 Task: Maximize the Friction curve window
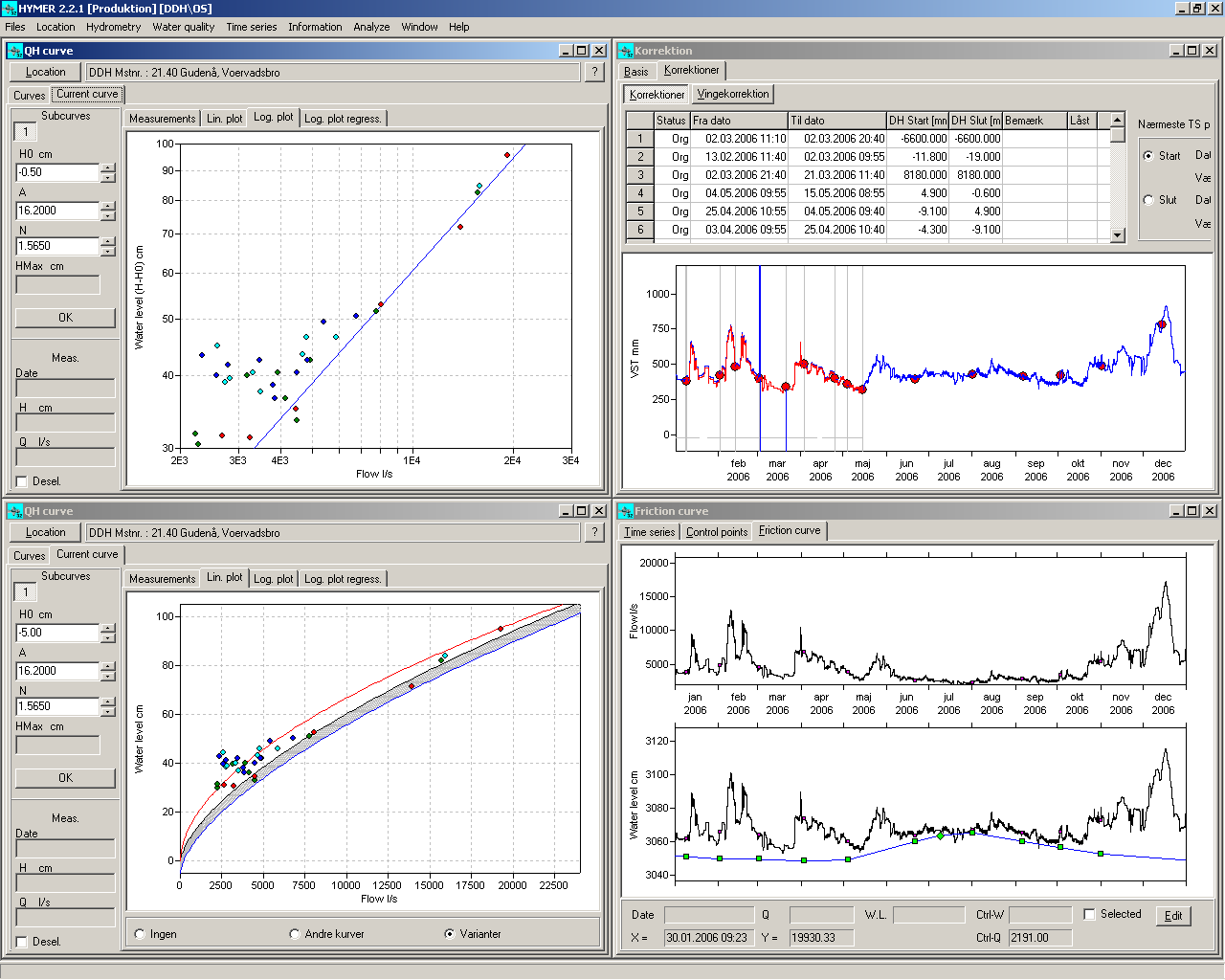tap(1192, 511)
